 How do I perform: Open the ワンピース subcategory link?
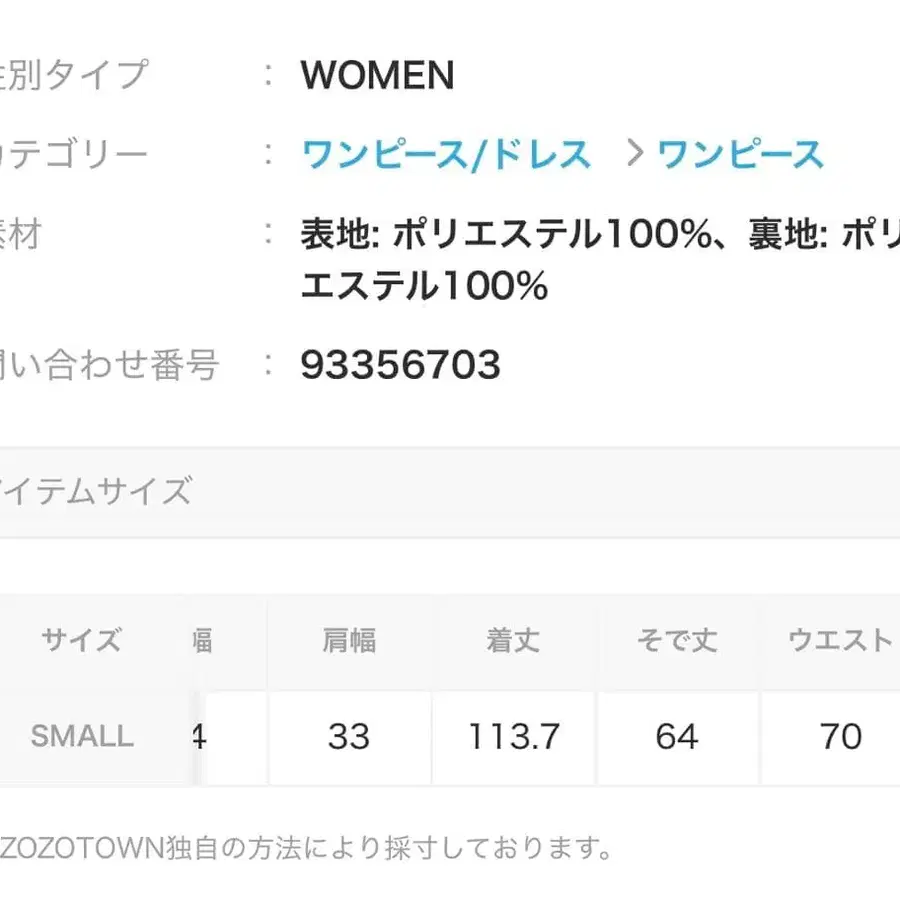pos(740,152)
